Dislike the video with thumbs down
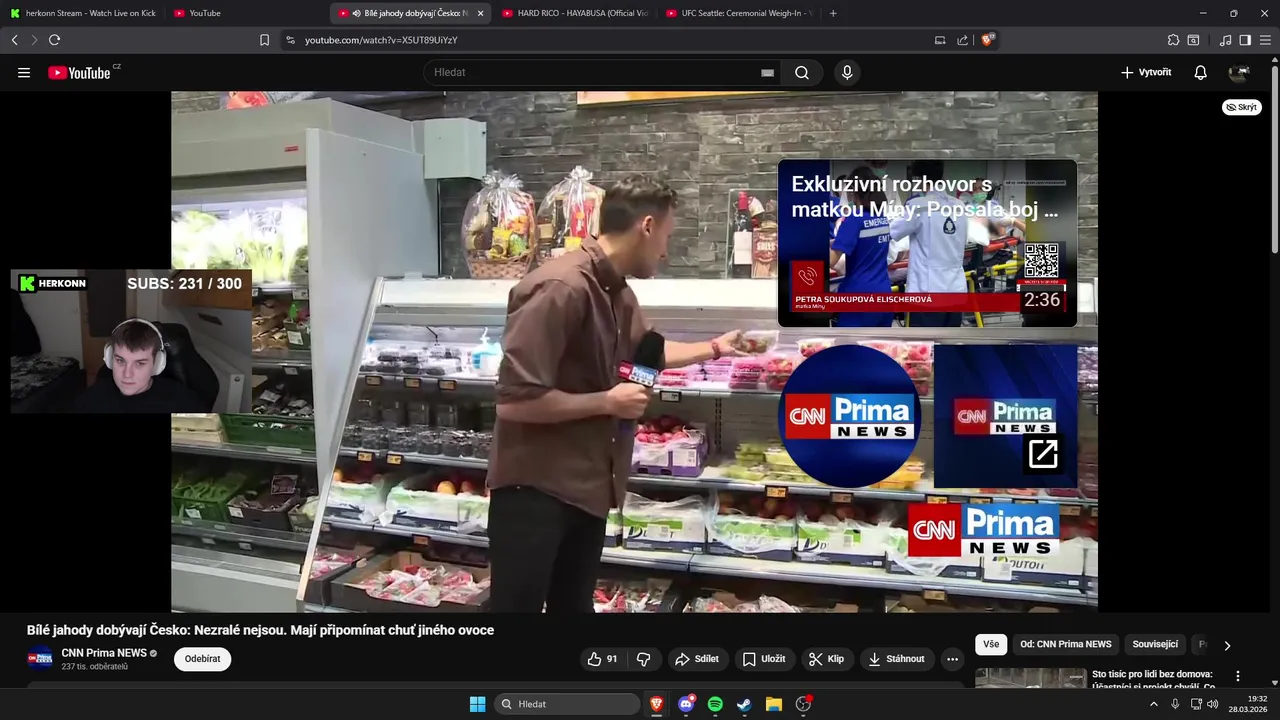 643,659
